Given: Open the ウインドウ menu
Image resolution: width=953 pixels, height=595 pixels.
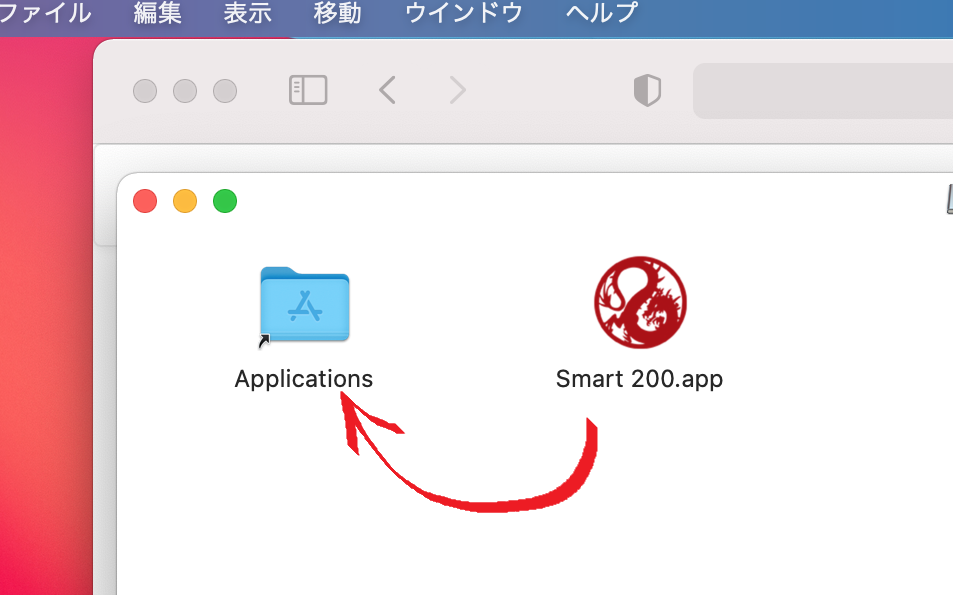Looking at the screenshot, I should 464,13.
